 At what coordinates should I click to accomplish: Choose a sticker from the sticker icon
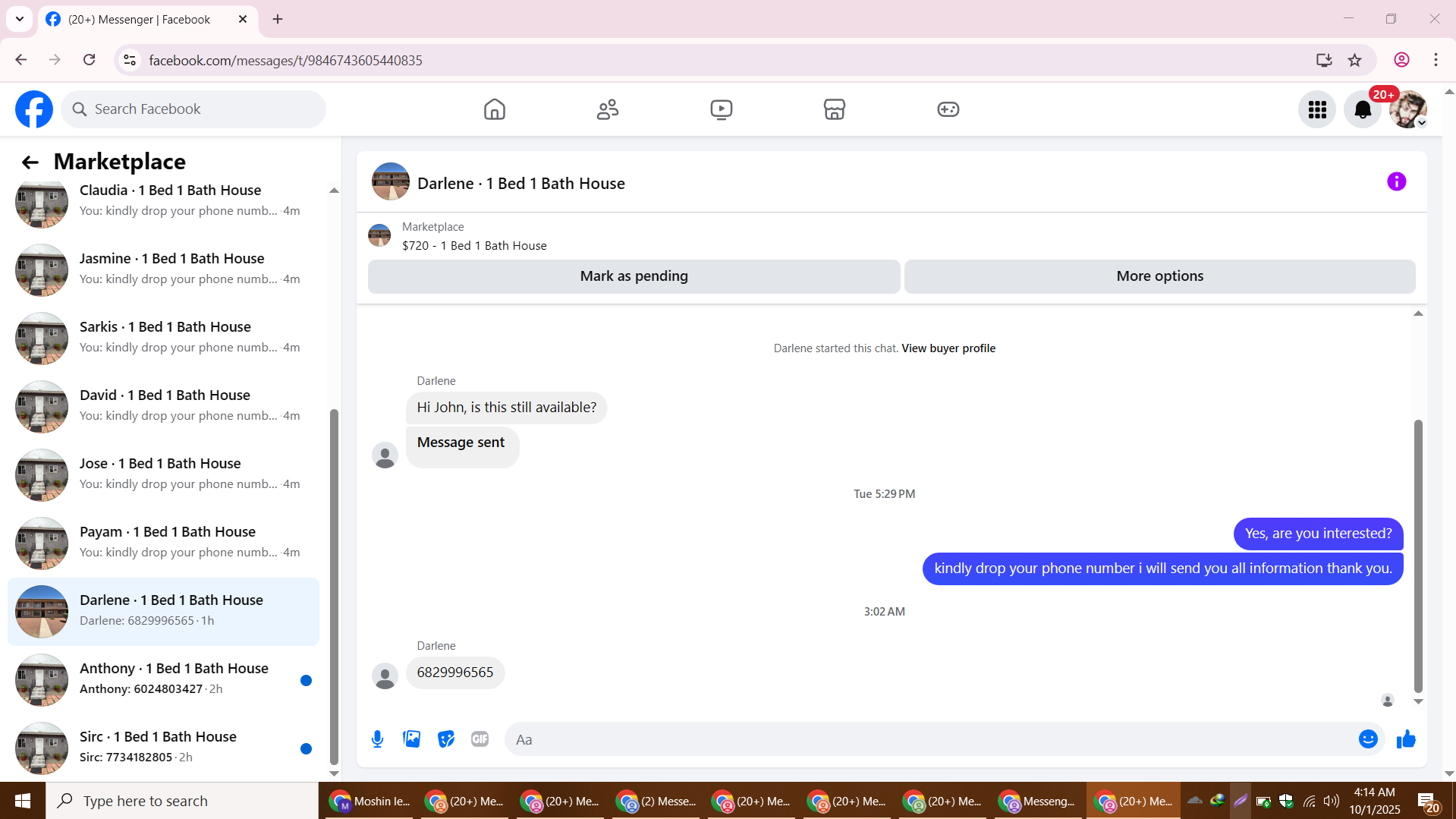[x=446, y=739]
